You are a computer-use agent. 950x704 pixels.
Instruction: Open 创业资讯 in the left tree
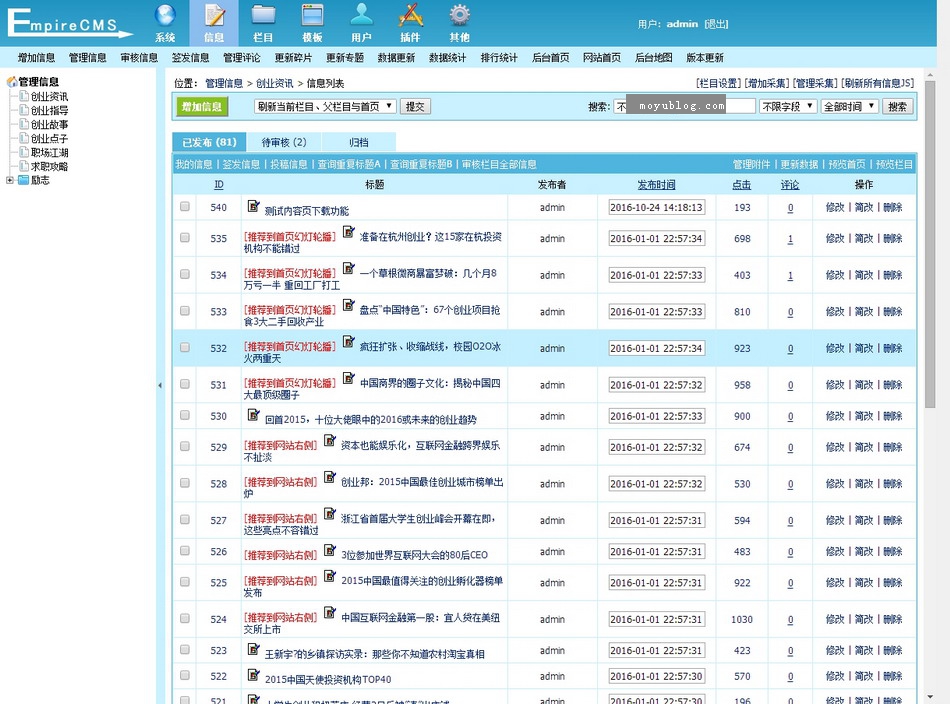pyautogui.click(x=50, y=96)
